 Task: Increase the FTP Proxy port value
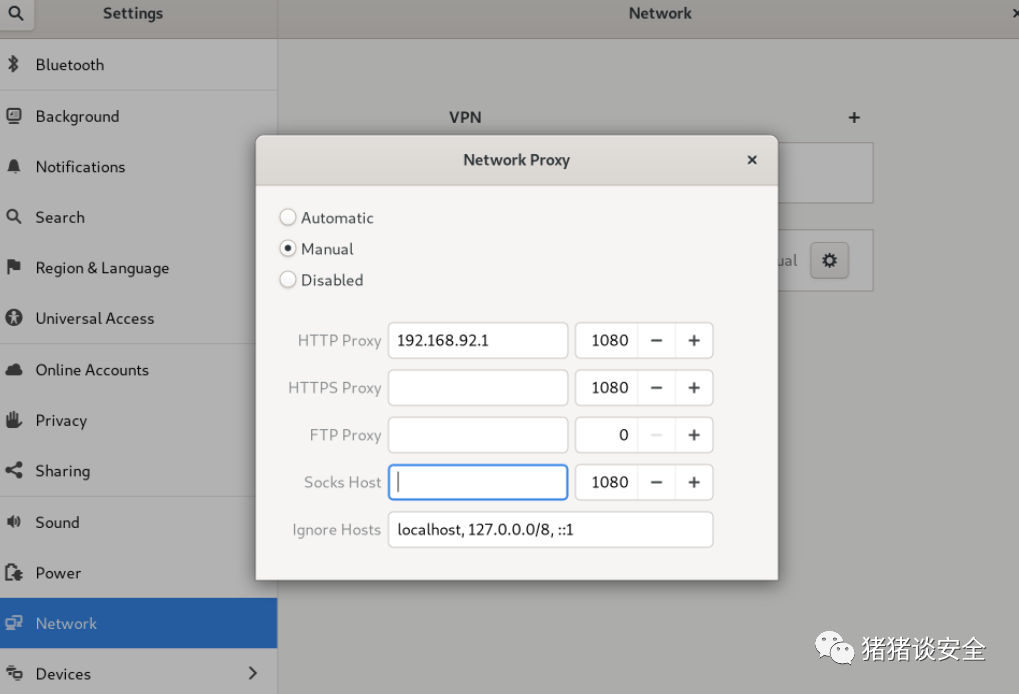pyautogui.click(x=694, y=435)
